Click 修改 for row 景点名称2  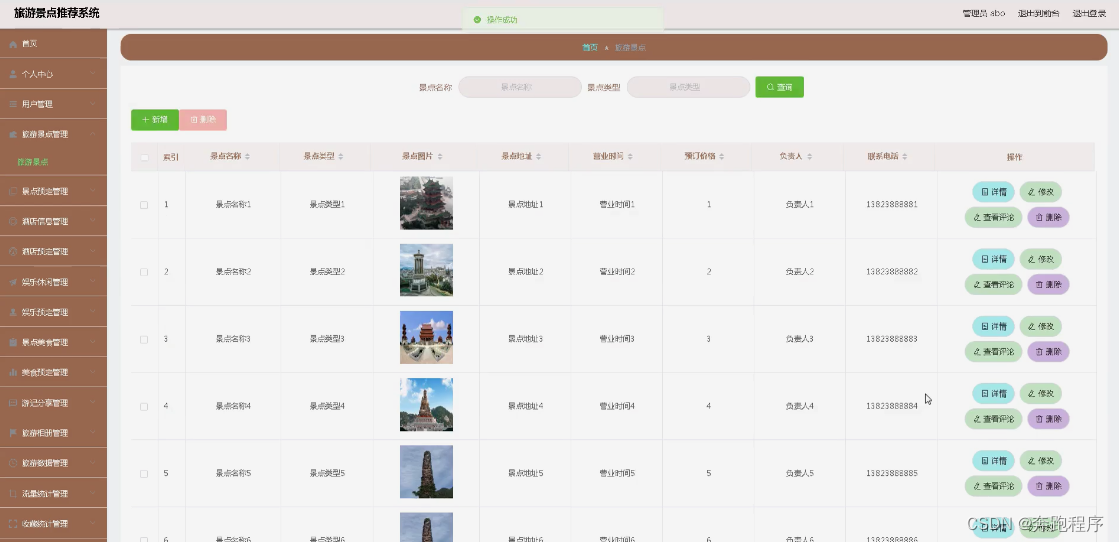(x=1040, y=259)
